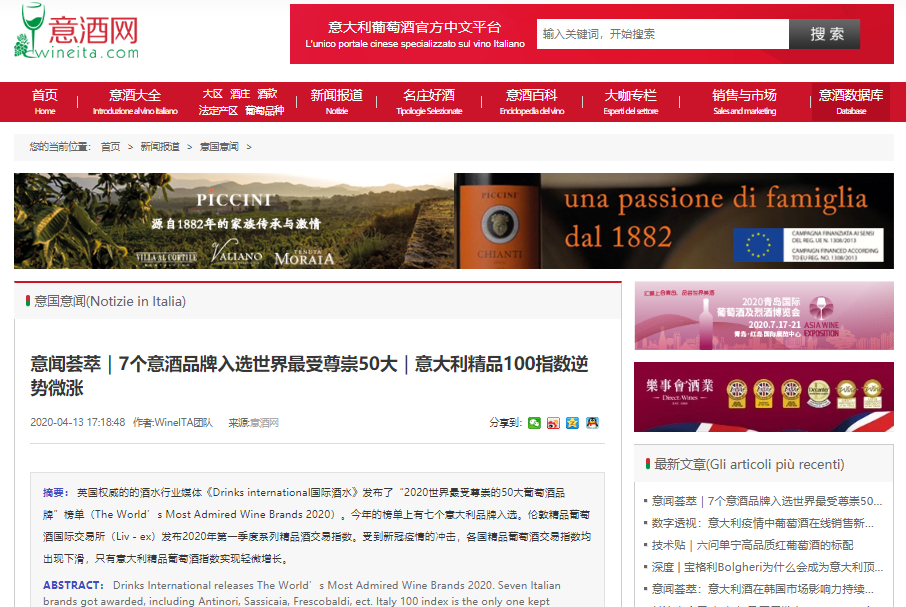
Task: Go to 酒庄 in the navigation bar
Action: (x=240, y=94)
